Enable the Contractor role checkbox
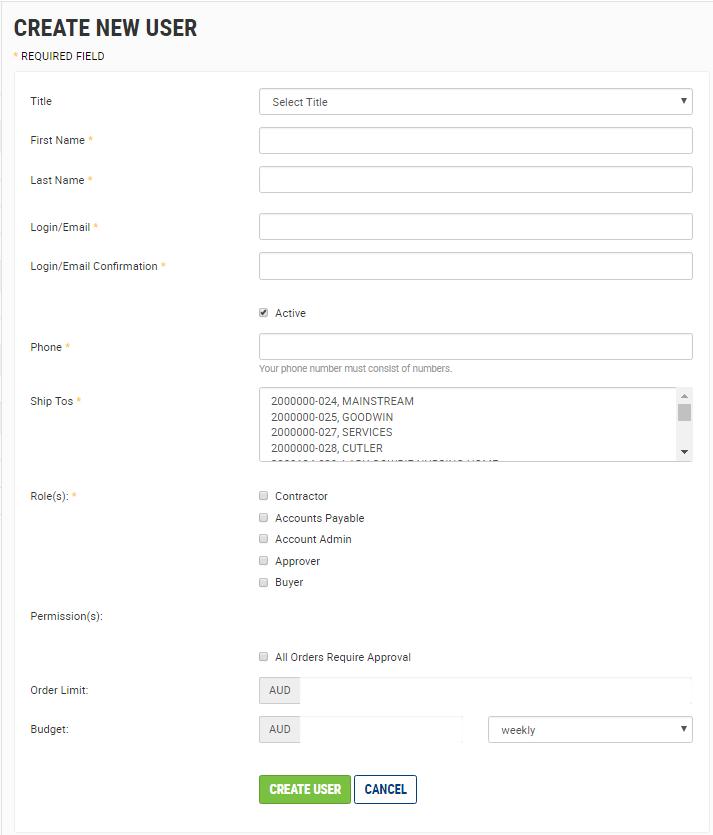The width and height of the screenshot is (713, 835). click(264, 496)
